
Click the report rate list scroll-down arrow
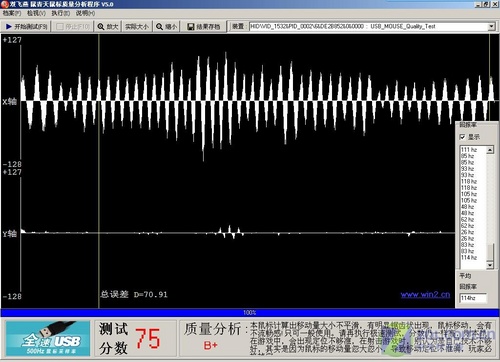[x=490, y=265]
